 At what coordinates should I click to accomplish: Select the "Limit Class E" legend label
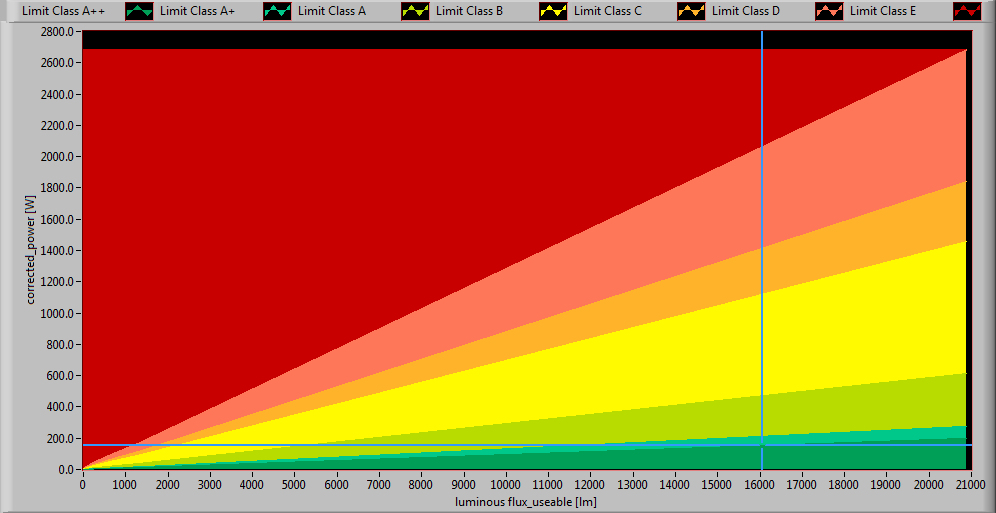[883, 11]
